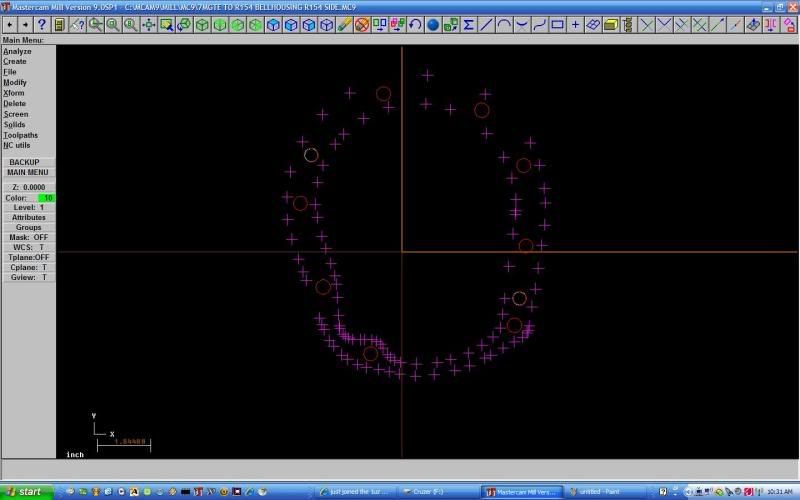
Task: Click the yellow solid block icon
Action: point(611,24)
